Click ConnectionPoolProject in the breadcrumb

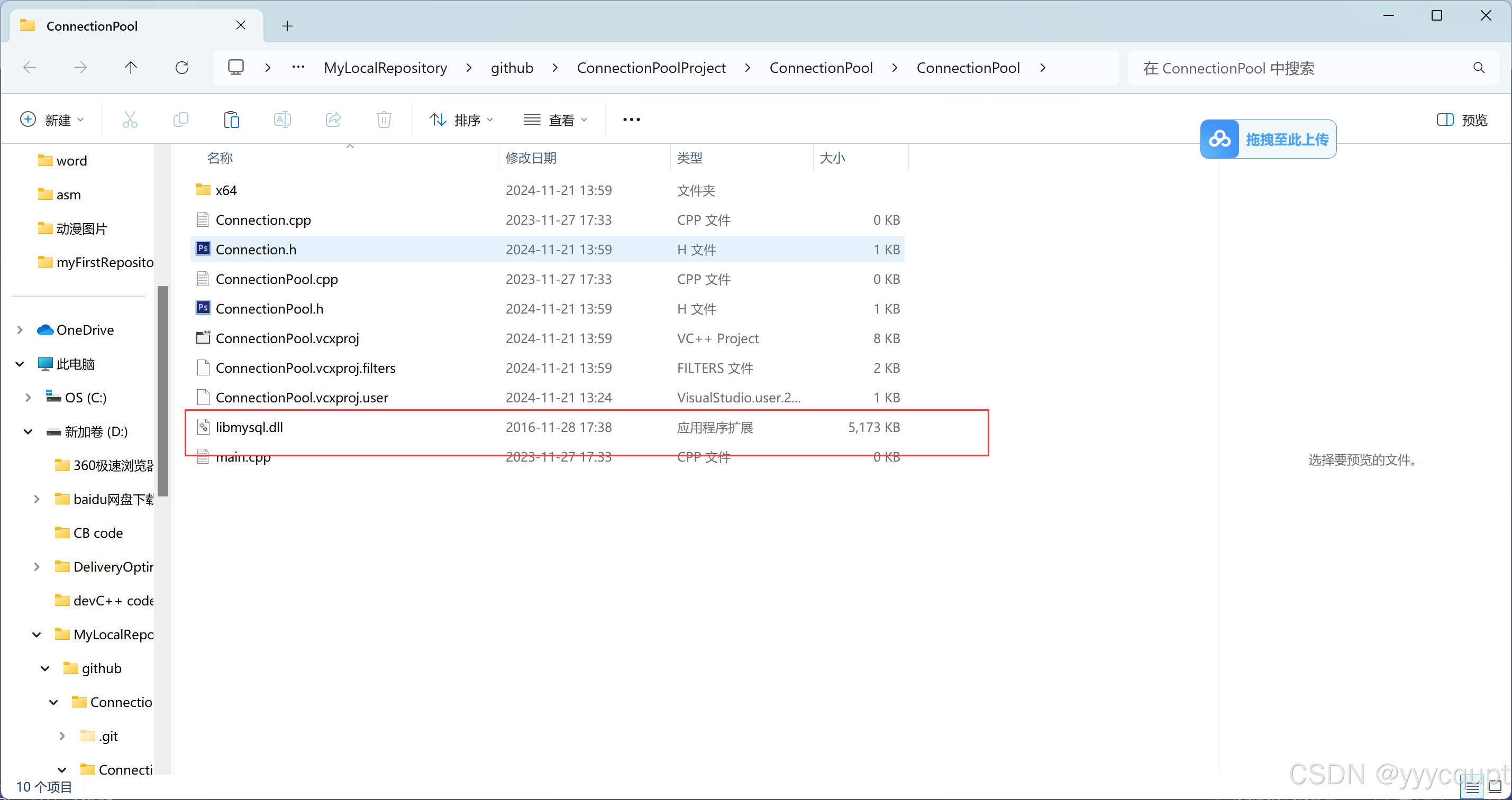coord(652,68)
